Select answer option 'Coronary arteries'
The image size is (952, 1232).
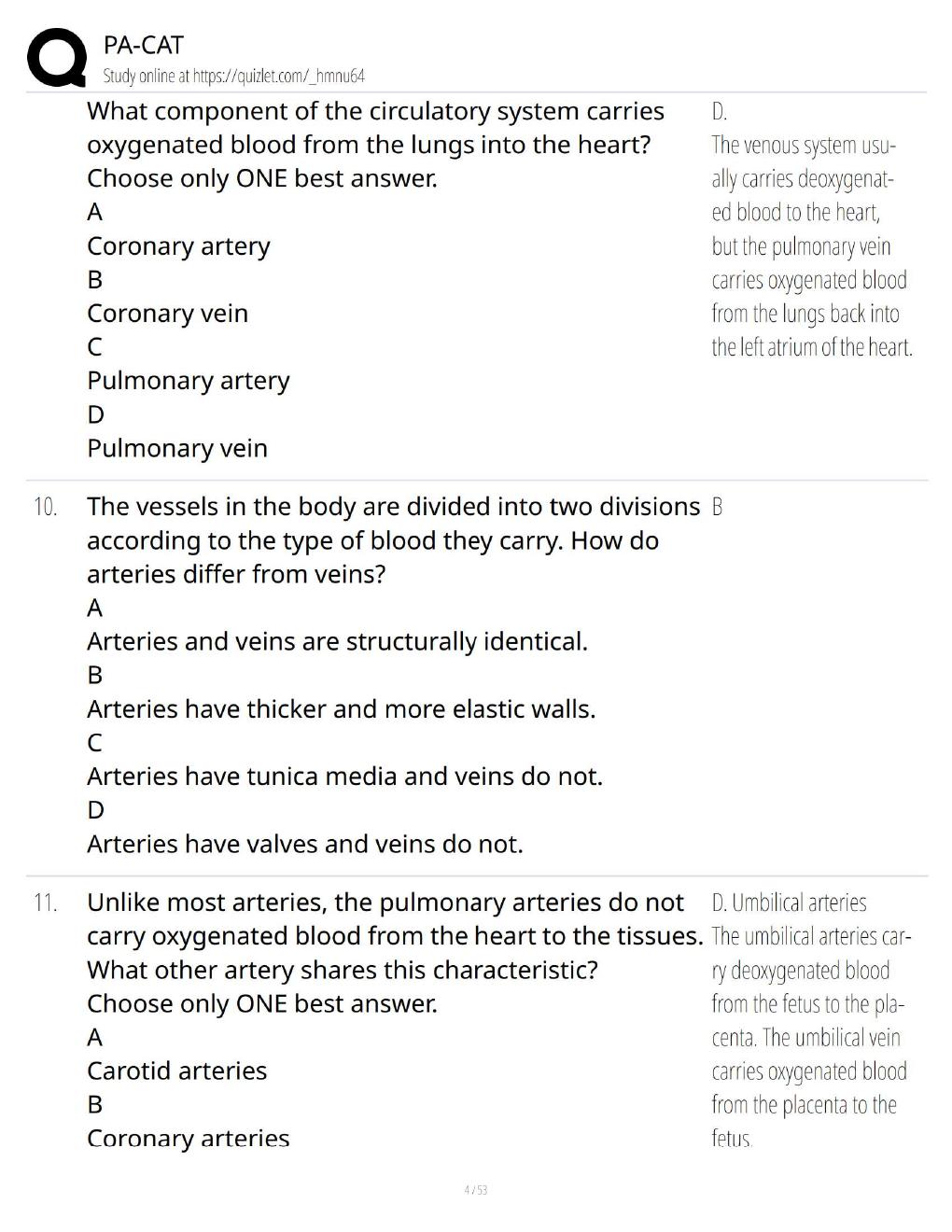point(188,1138)
